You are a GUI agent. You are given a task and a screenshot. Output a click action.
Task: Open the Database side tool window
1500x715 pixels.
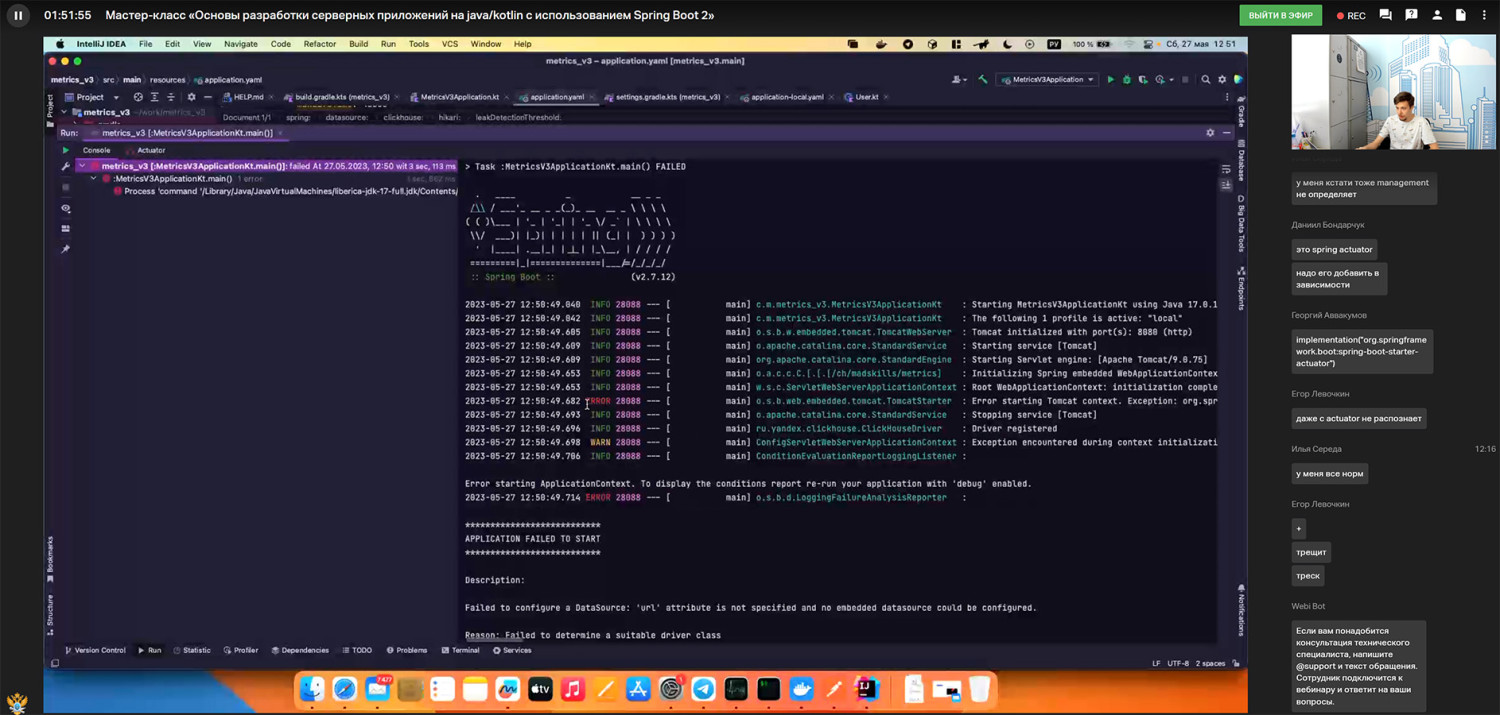[1241, 162]
